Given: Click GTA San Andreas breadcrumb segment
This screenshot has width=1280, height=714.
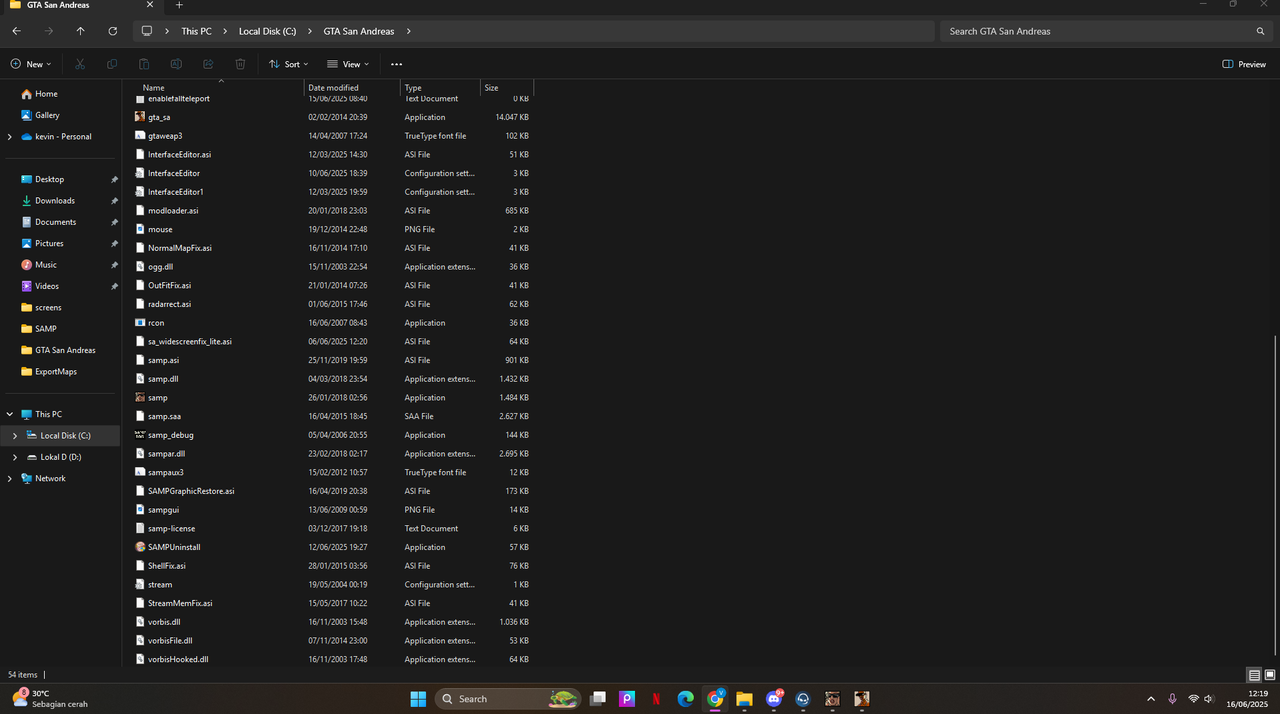Looking at the screenshot, I should pos(358,31).
